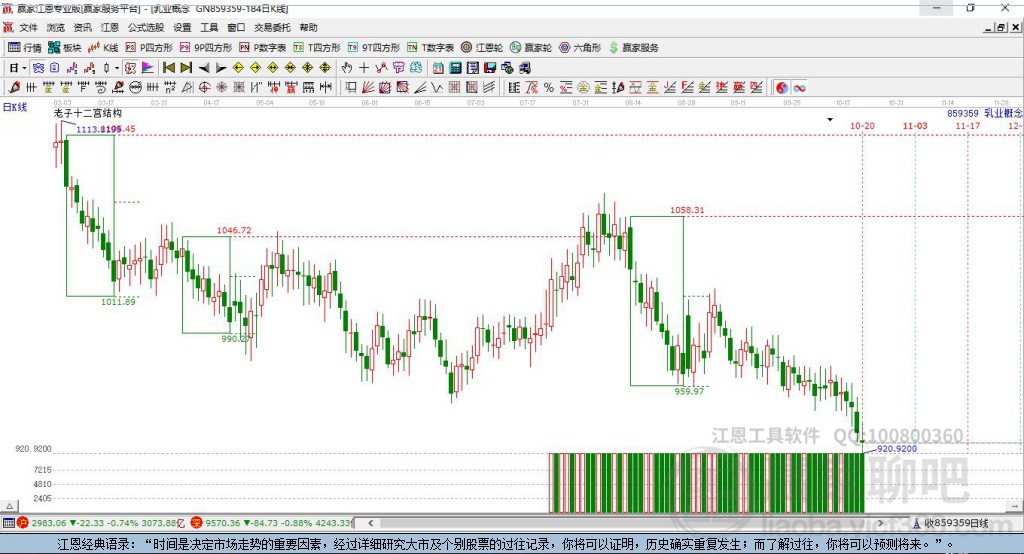
Task: Open the 六角形 hexagon tool
Action: point(580,48)
